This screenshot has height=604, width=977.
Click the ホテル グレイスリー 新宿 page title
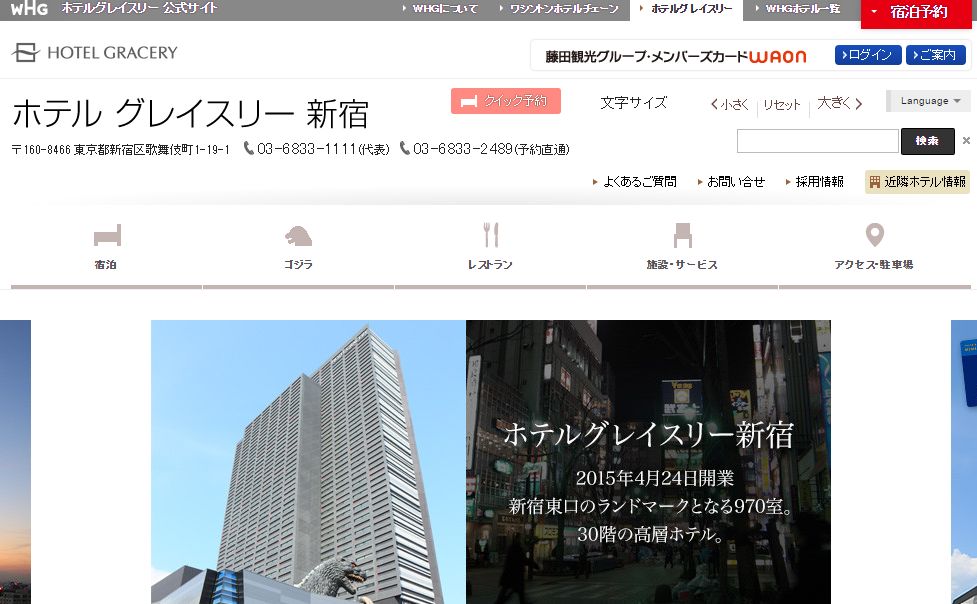point(190,113)
